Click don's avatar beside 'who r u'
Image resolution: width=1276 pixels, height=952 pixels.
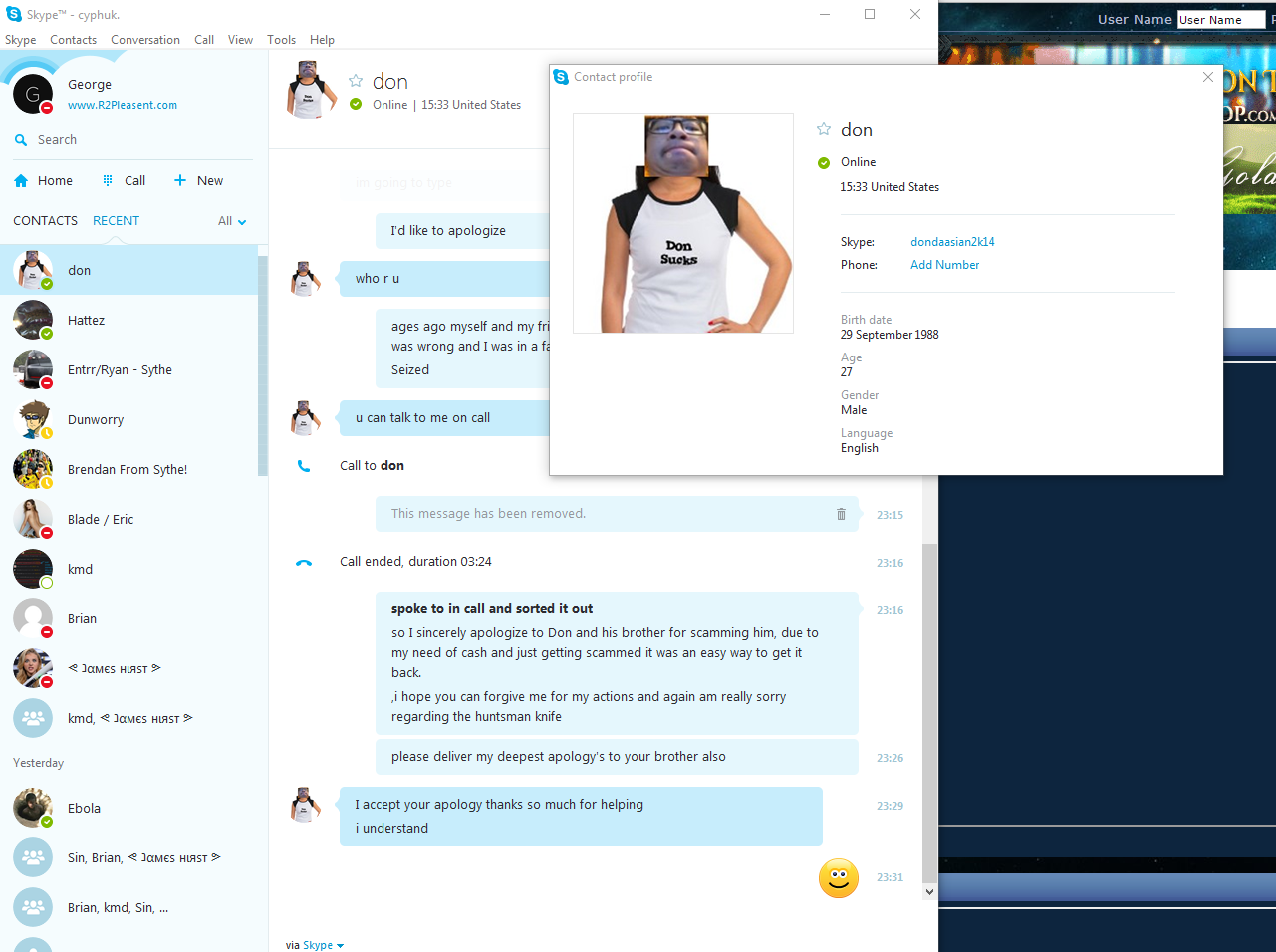click(x=305, y=279)
